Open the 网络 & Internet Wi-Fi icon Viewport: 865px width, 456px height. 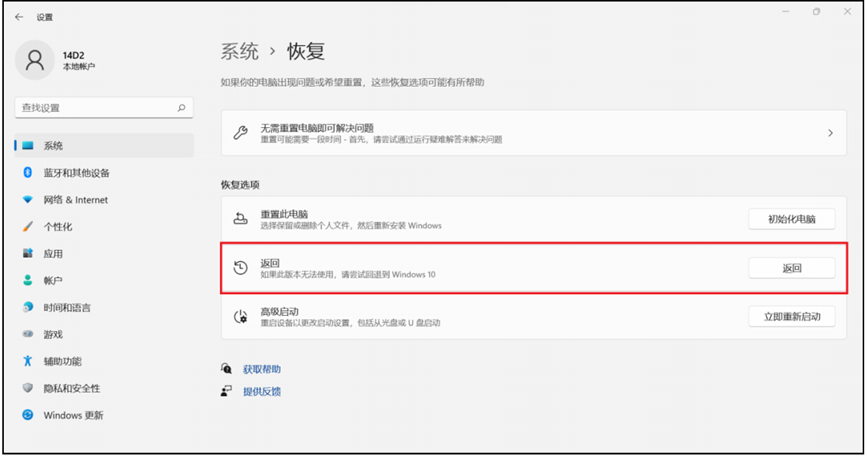click(x=28, y=200)
